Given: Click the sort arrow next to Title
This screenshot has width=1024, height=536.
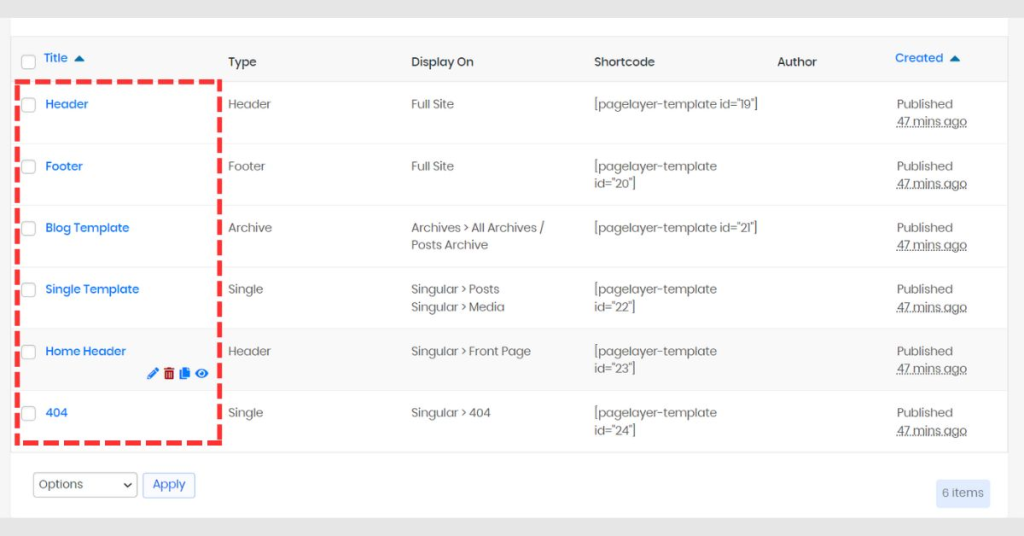Looking at the screenshot, I should (80, 59).
